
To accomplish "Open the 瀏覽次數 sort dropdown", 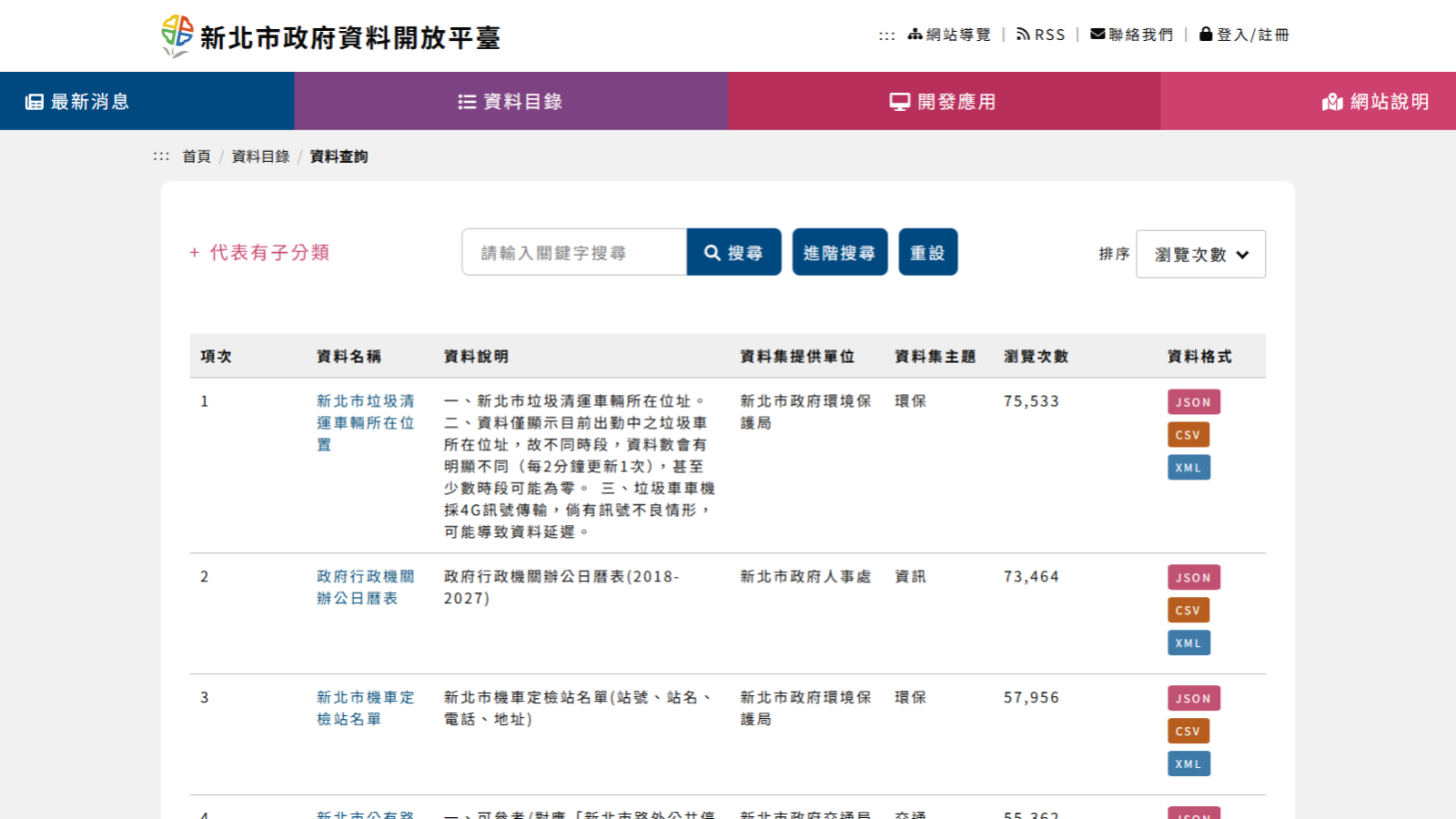I will click(1200, 254).
